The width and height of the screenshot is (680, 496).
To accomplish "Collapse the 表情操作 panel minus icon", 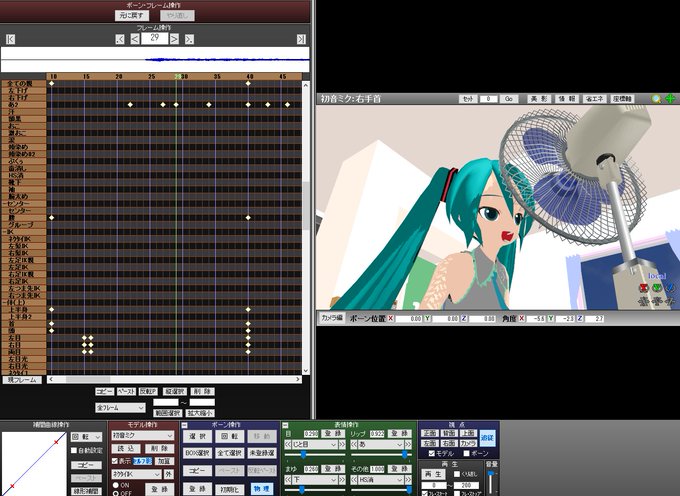I will 285,425.
